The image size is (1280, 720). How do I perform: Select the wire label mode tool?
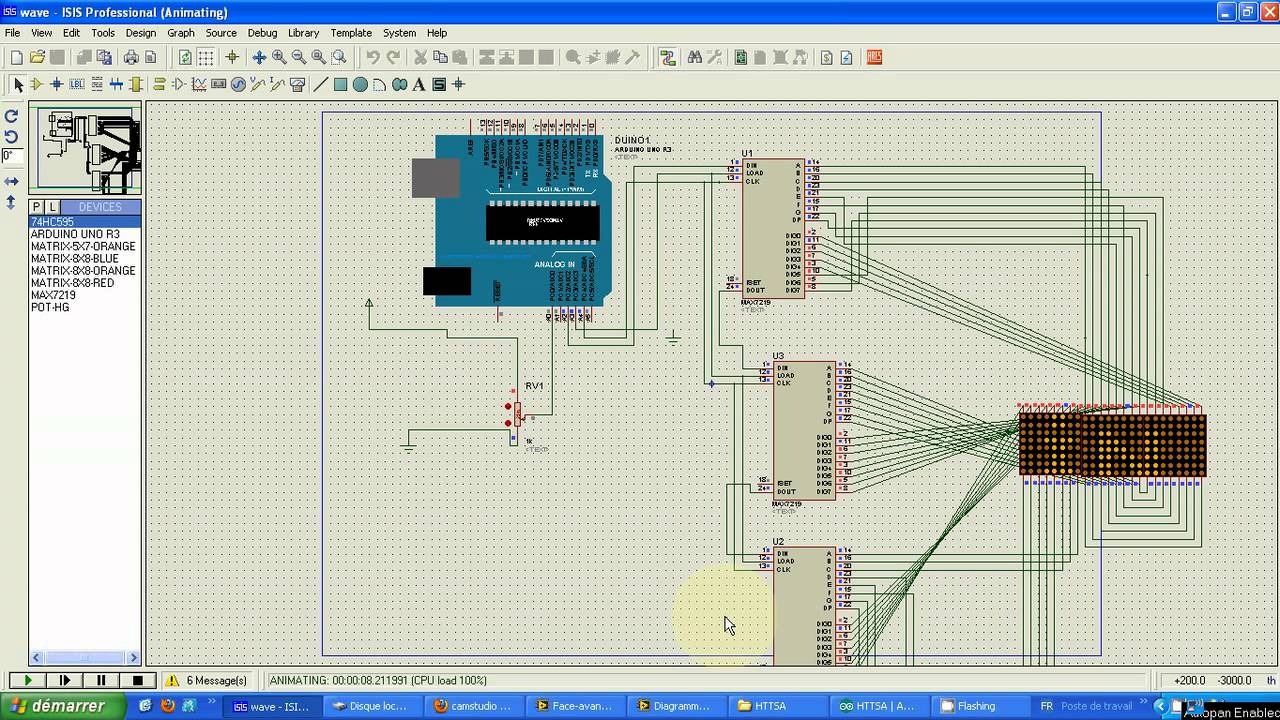pyautogui.click(x=77, y=85)
